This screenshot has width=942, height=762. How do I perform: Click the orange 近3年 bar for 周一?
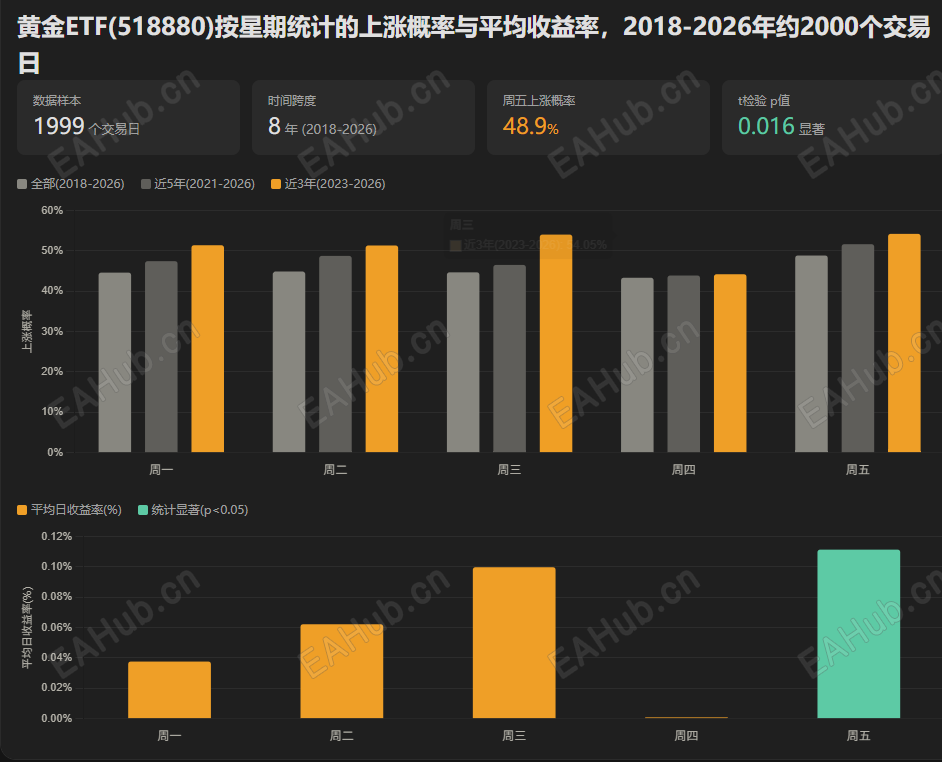(207, 349)
